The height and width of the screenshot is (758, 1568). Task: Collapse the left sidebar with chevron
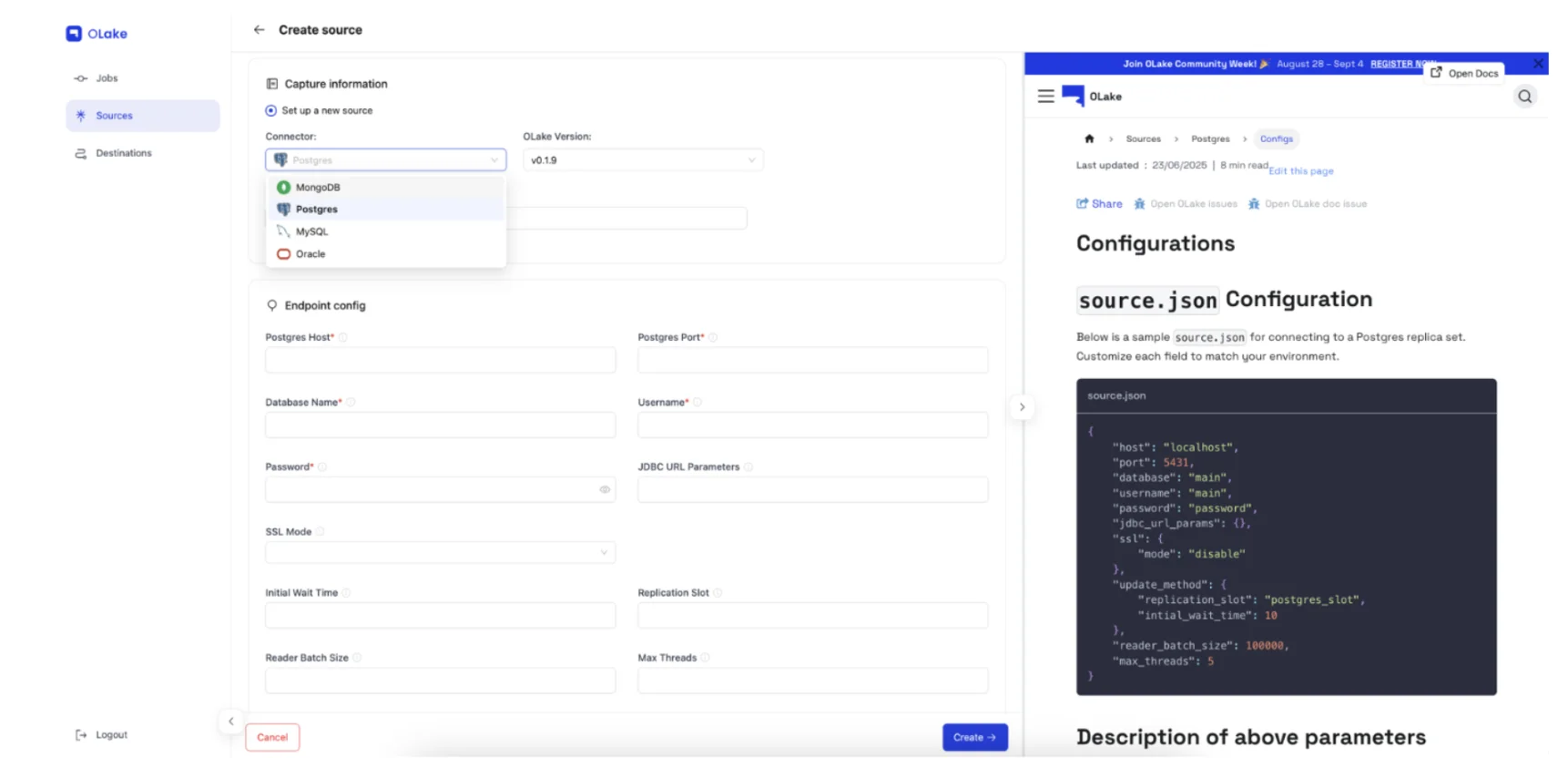click(x=231, y=722)
